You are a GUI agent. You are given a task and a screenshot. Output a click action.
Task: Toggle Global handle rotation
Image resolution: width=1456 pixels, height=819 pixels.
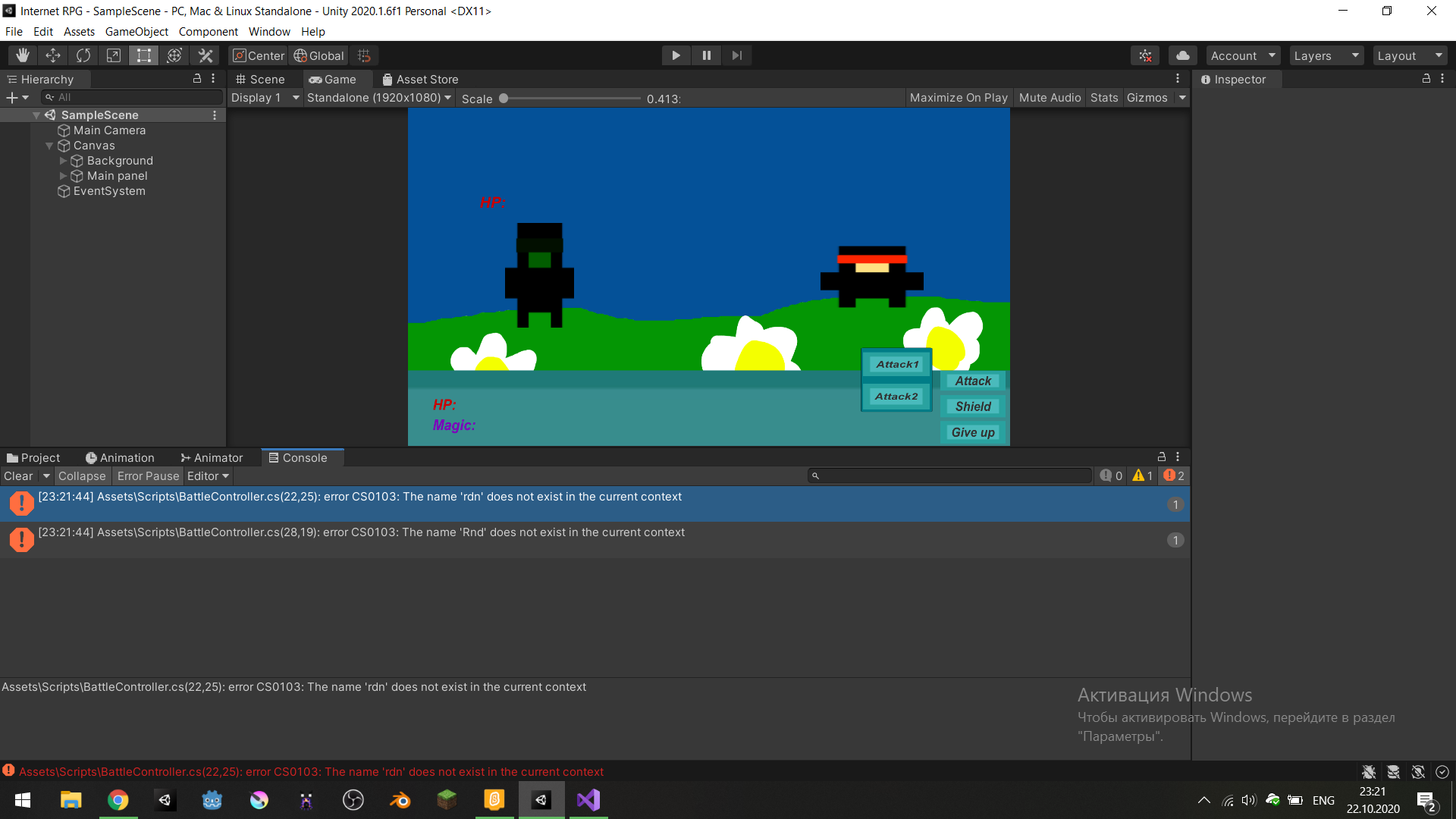click(x=318, y=55)
